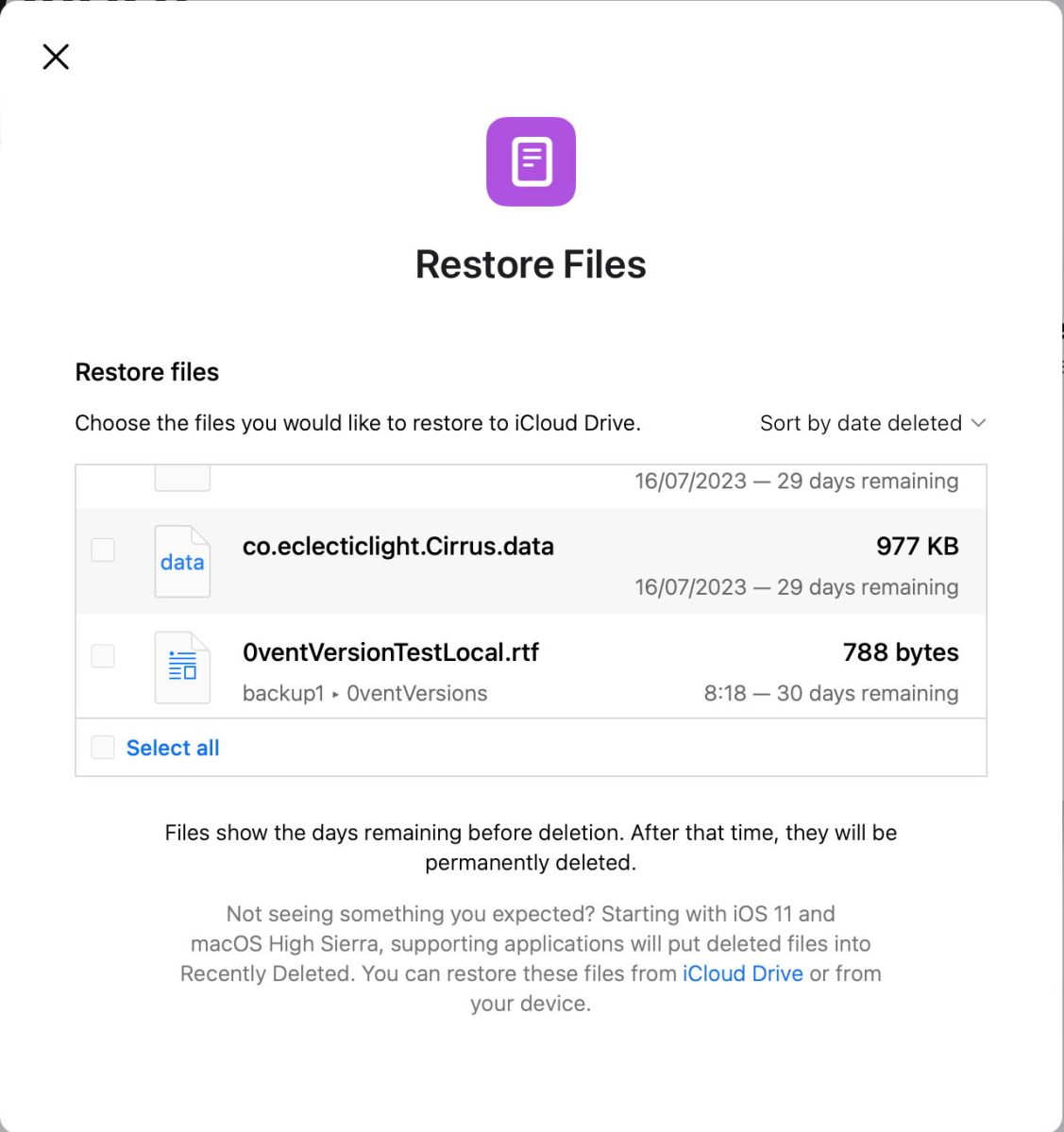
Task: Click the backup1 breadcrumb under 0ventVersionTestLocal.rtf
Action: click(x=282, y=693)
